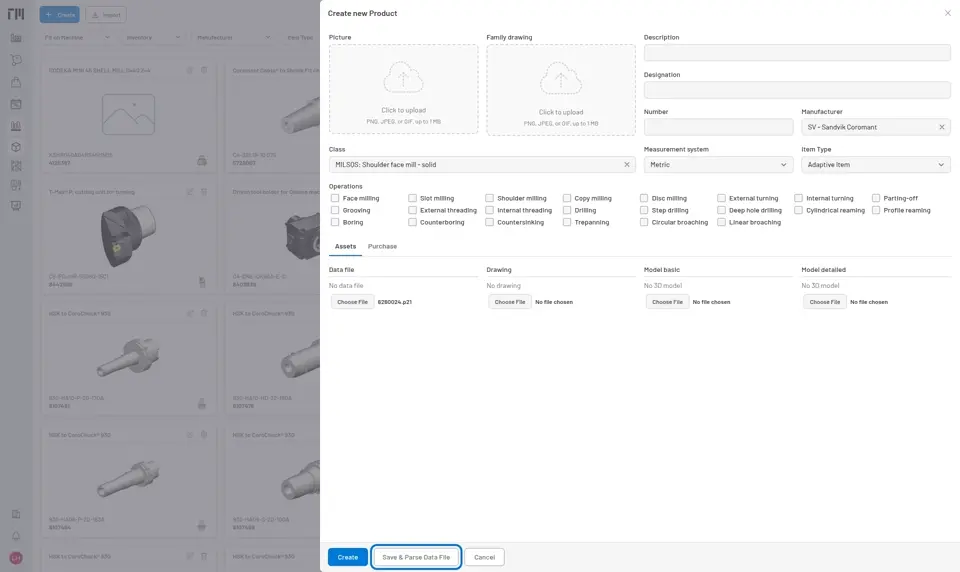Open the presentation board sidebar icon
Image resolution: width=960 pixels, height=572 pixels.
16,206
